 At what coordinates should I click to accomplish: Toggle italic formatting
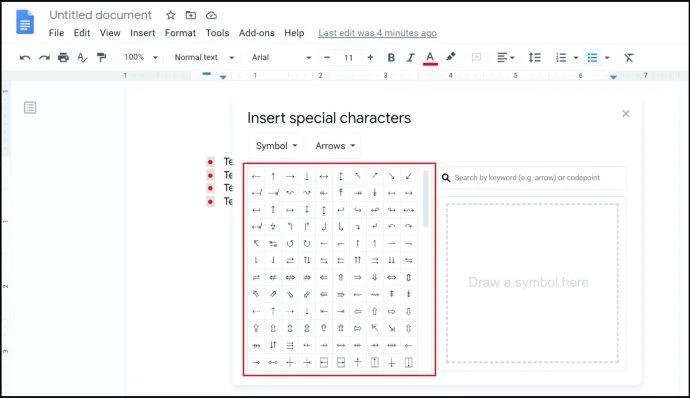click(x=410, y=58)
